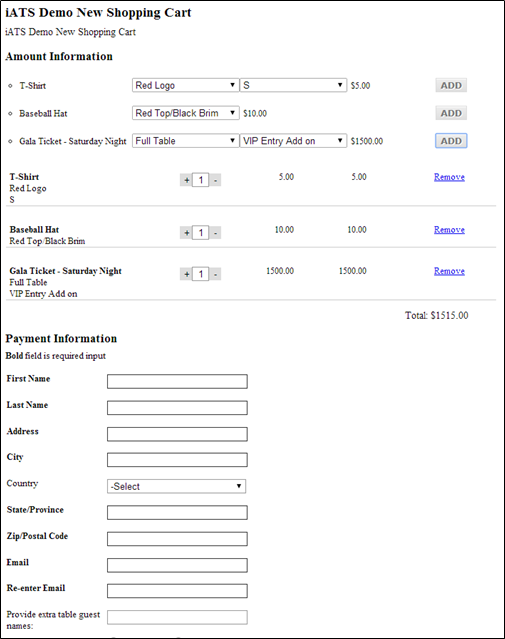
Task: Focus the Last Name field
Action: point(177,408)
